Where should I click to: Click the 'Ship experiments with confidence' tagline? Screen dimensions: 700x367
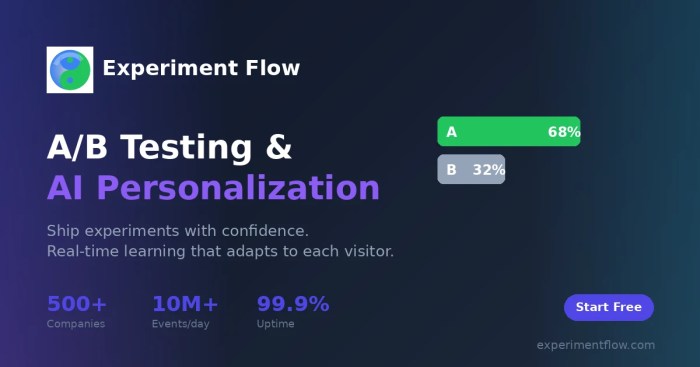pos(178,231)
